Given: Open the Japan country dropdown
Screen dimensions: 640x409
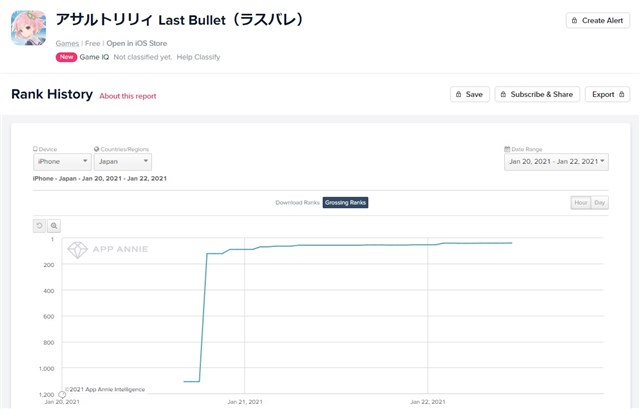Looking at the screenshot, I should (x=123, y=162).
